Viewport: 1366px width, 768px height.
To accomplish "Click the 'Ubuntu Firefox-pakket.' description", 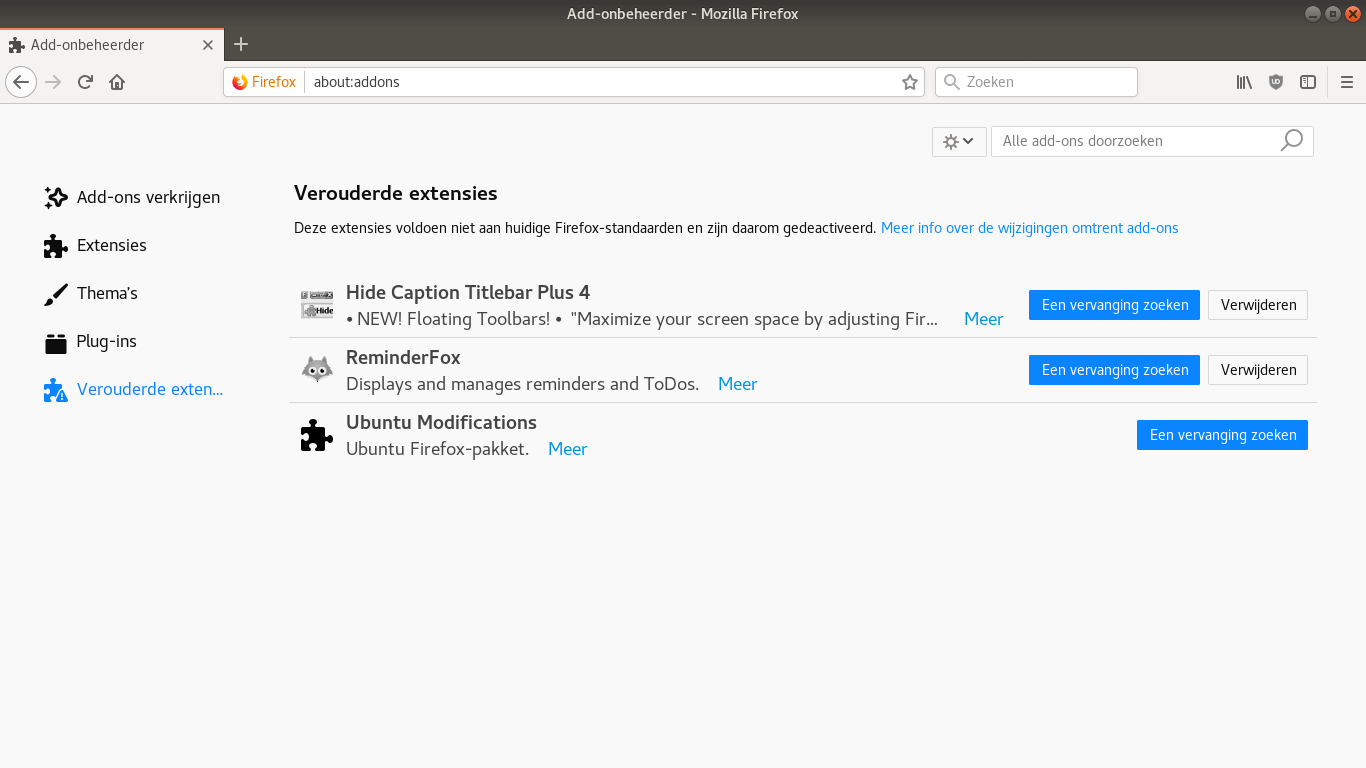I will click(437, 449).
